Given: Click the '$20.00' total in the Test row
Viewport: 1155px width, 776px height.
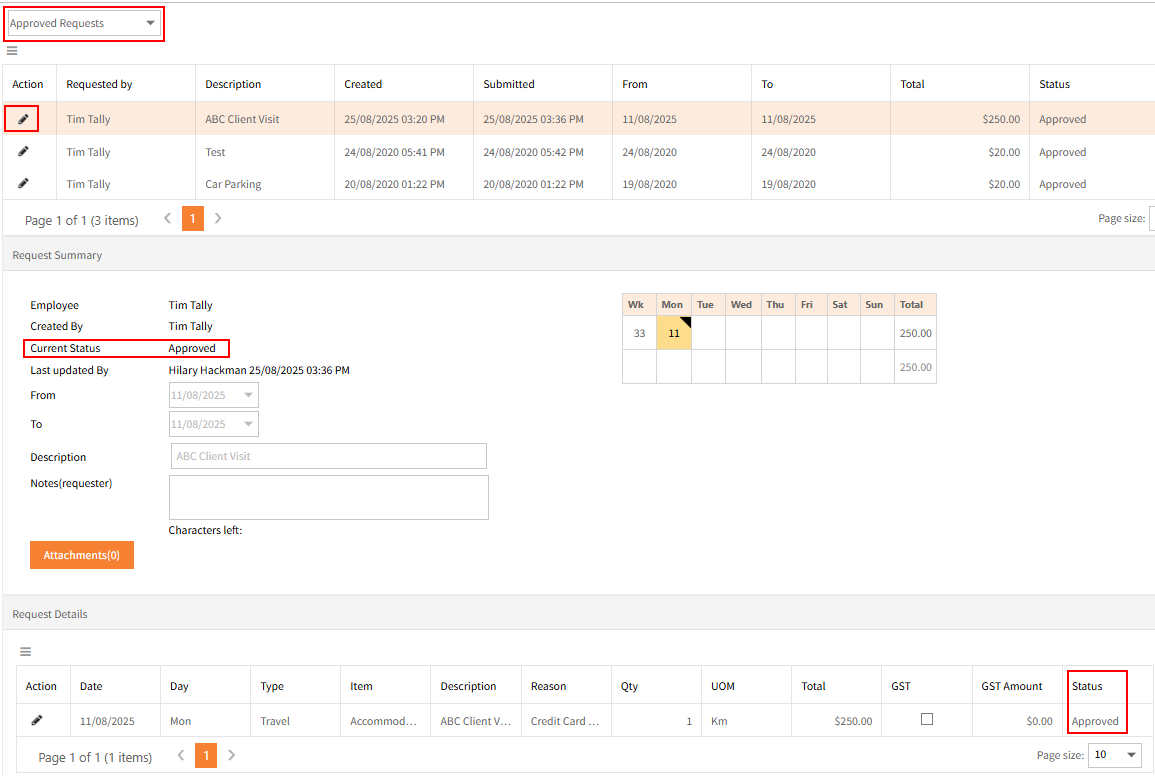Looking at the screenshot, I should point(1004,152).
